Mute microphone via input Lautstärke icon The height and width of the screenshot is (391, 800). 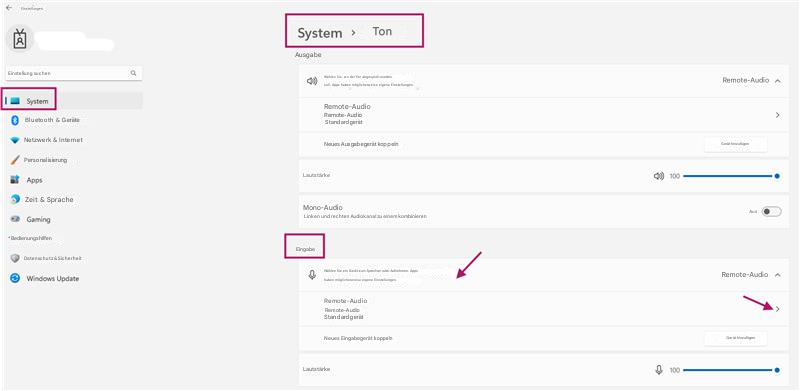(659, 370)
